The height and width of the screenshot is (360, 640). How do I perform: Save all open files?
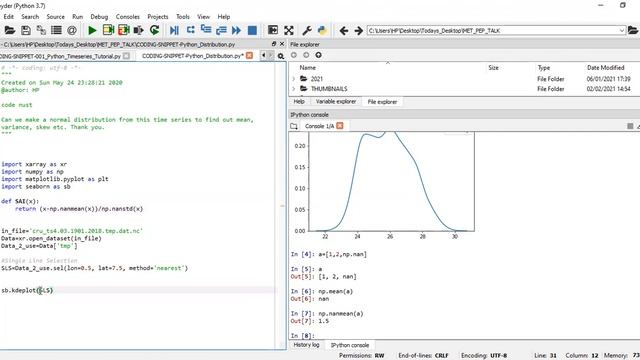point(41,30)
